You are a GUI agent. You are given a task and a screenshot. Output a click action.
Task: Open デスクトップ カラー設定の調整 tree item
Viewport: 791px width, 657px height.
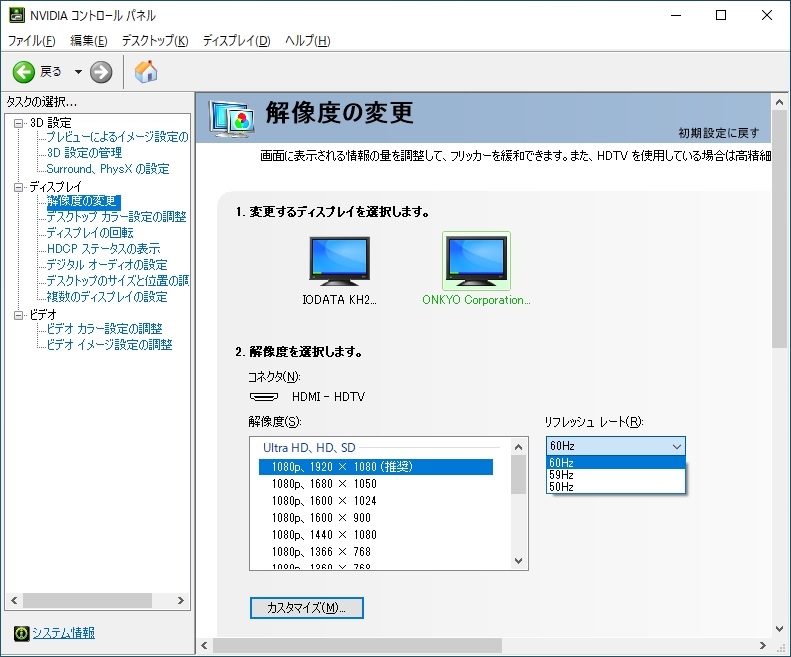(117, 217)
